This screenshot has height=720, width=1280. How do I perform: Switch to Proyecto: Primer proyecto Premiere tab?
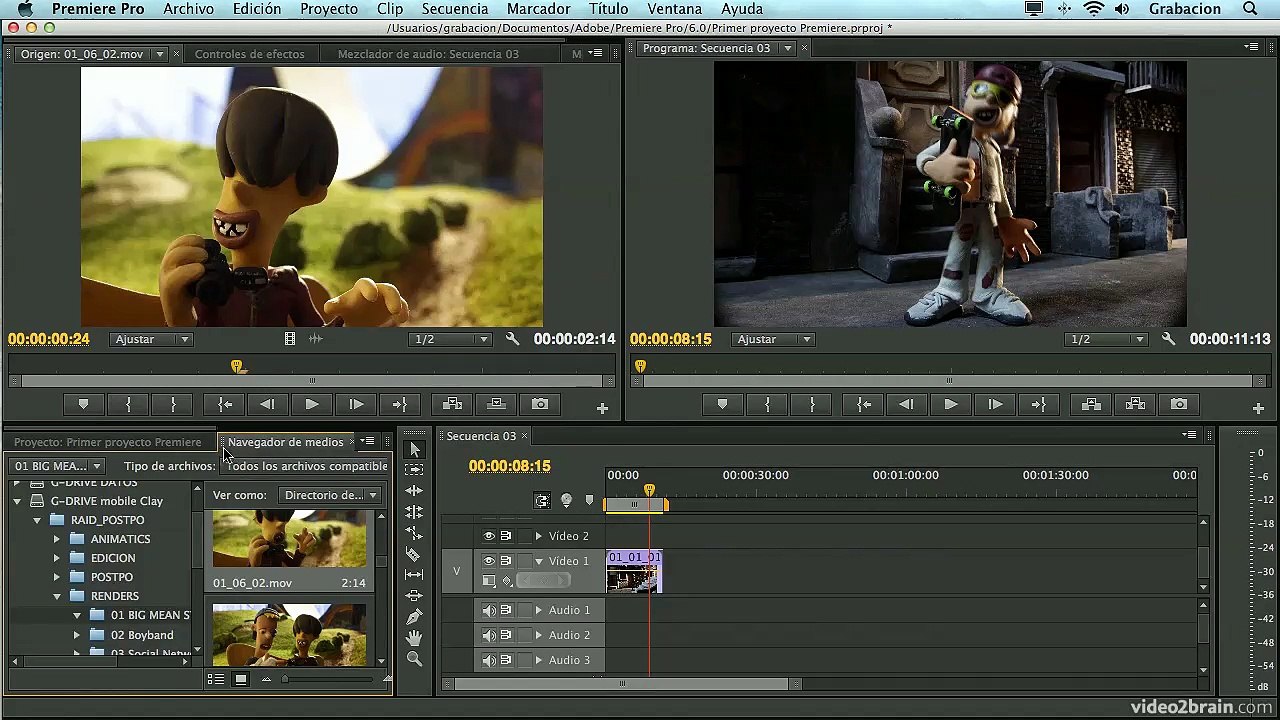[107, 442]
